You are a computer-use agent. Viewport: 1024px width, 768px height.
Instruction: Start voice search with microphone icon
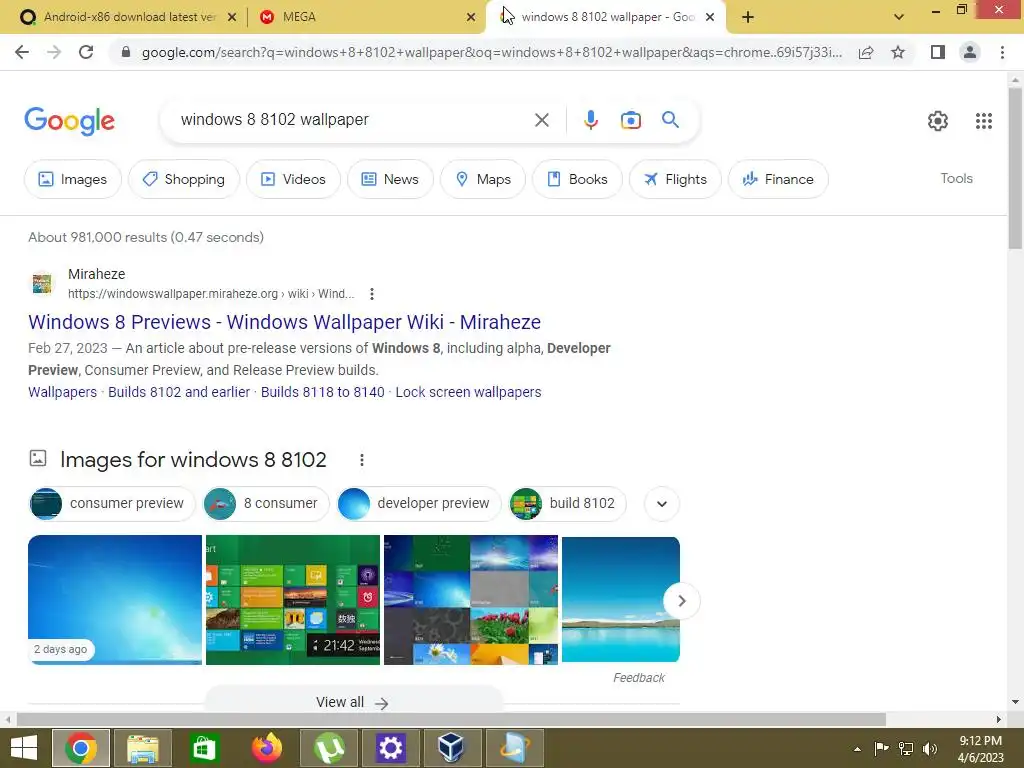pyautogui.click(x=590, y=120)
